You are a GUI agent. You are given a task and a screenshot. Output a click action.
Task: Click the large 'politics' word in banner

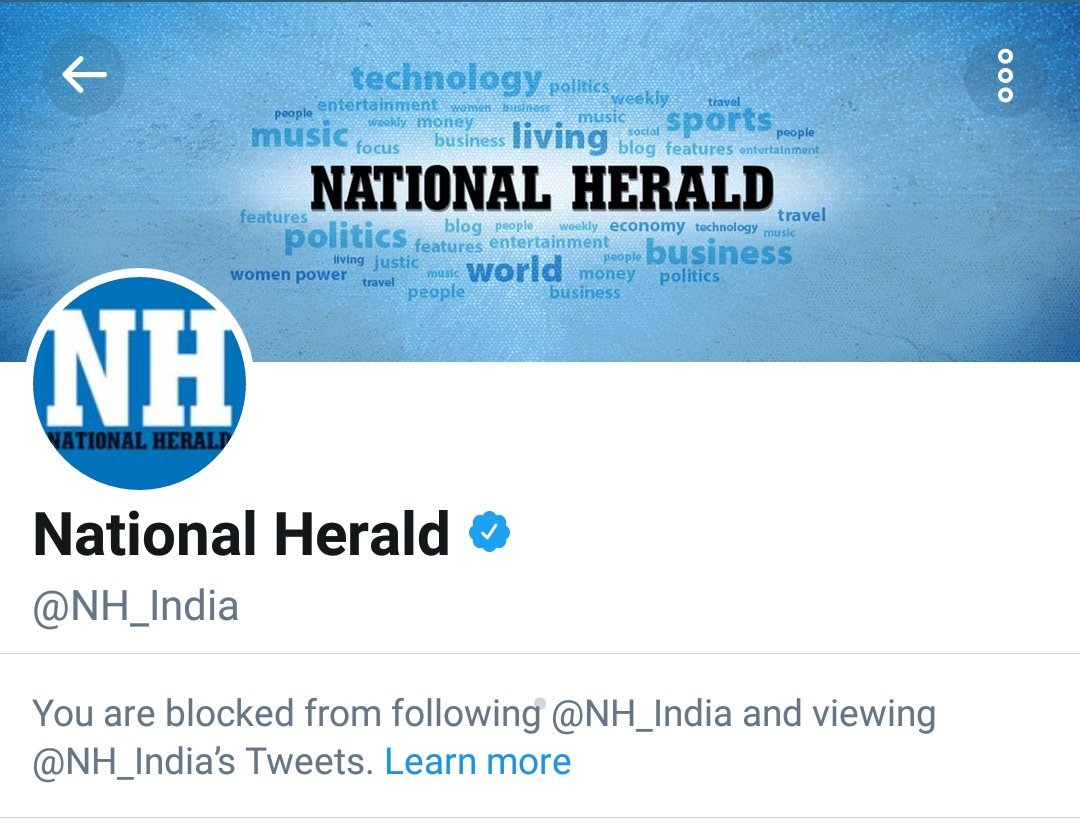pos(346,237)
